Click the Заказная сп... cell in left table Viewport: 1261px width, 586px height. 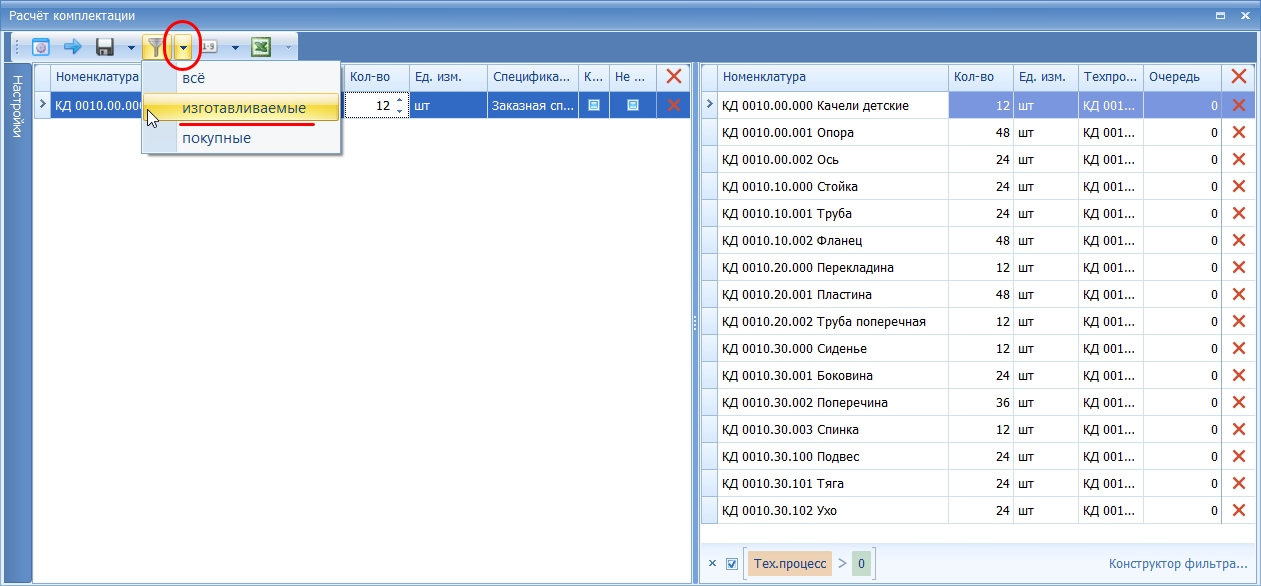533,105
